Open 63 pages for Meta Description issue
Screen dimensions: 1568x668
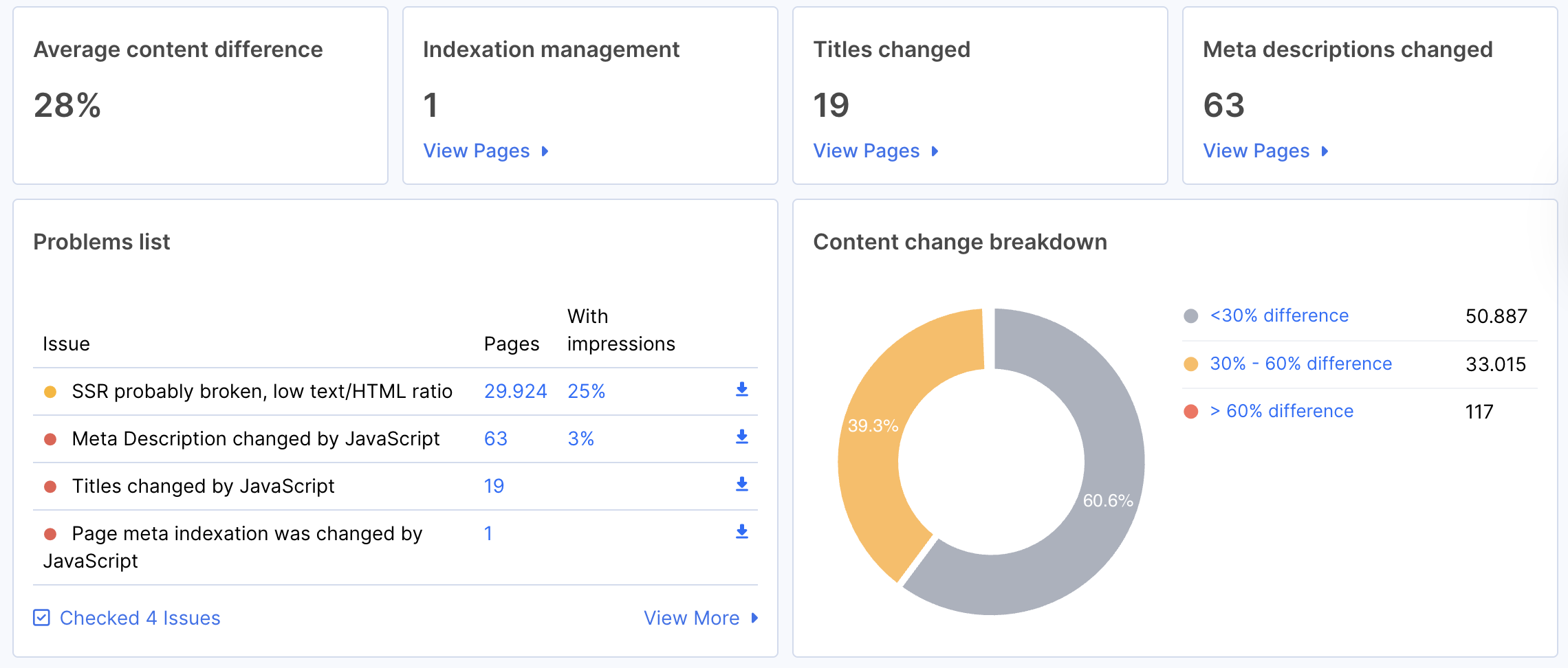pyautogui.click(x=495, y=438)
